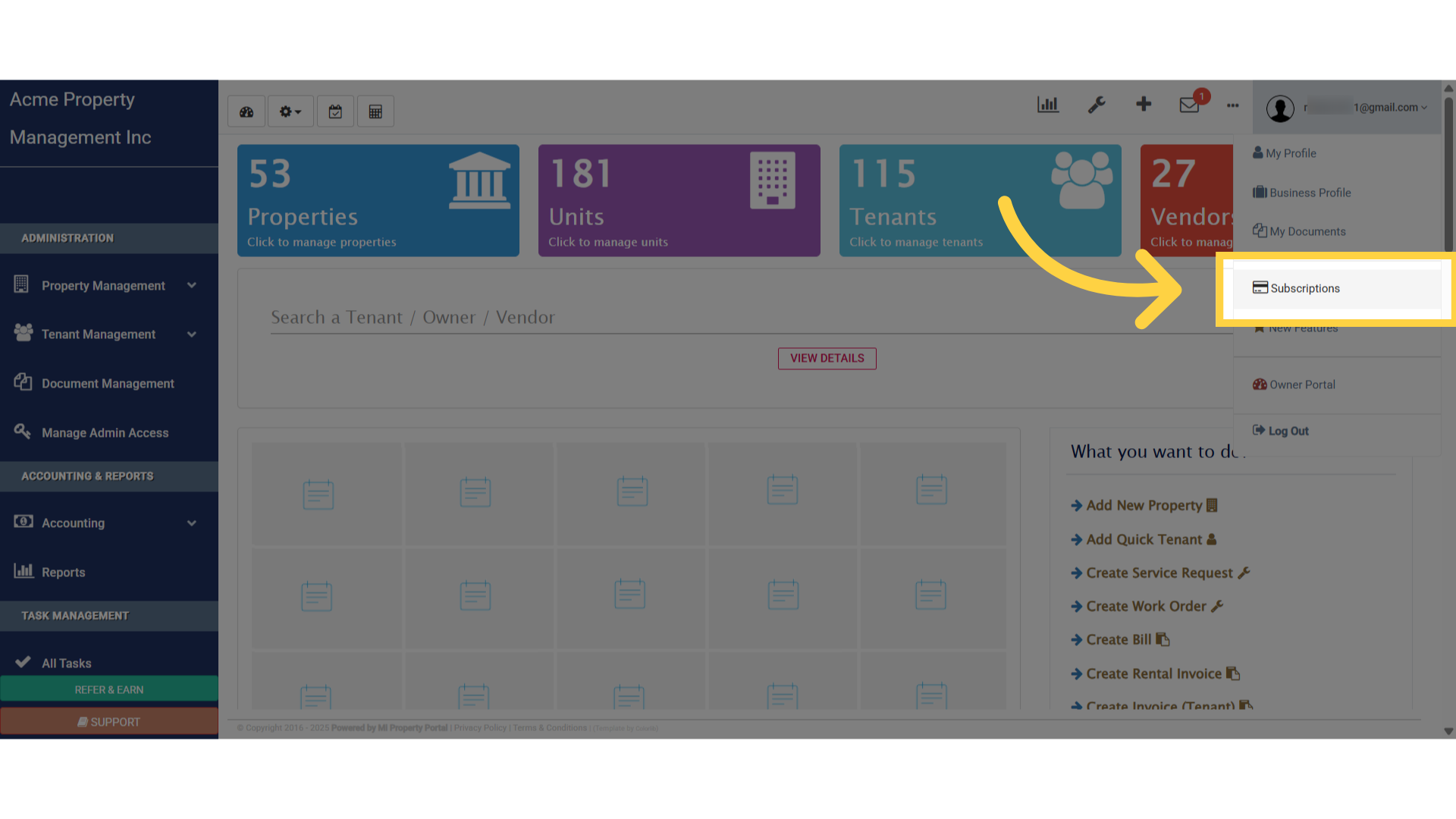The height and width of the screenshot is (819, 1456).
Task: Open the calendar icon in top toolbar
Action: coord(335,111)
